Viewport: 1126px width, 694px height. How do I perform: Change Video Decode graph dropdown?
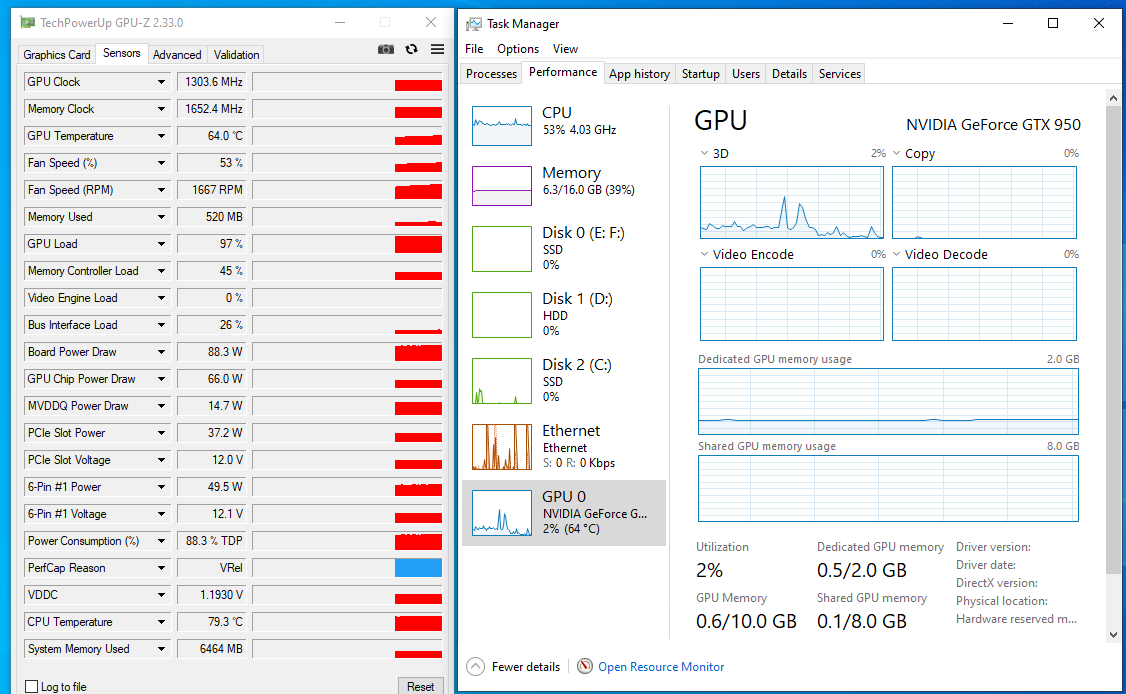point(896,254)
